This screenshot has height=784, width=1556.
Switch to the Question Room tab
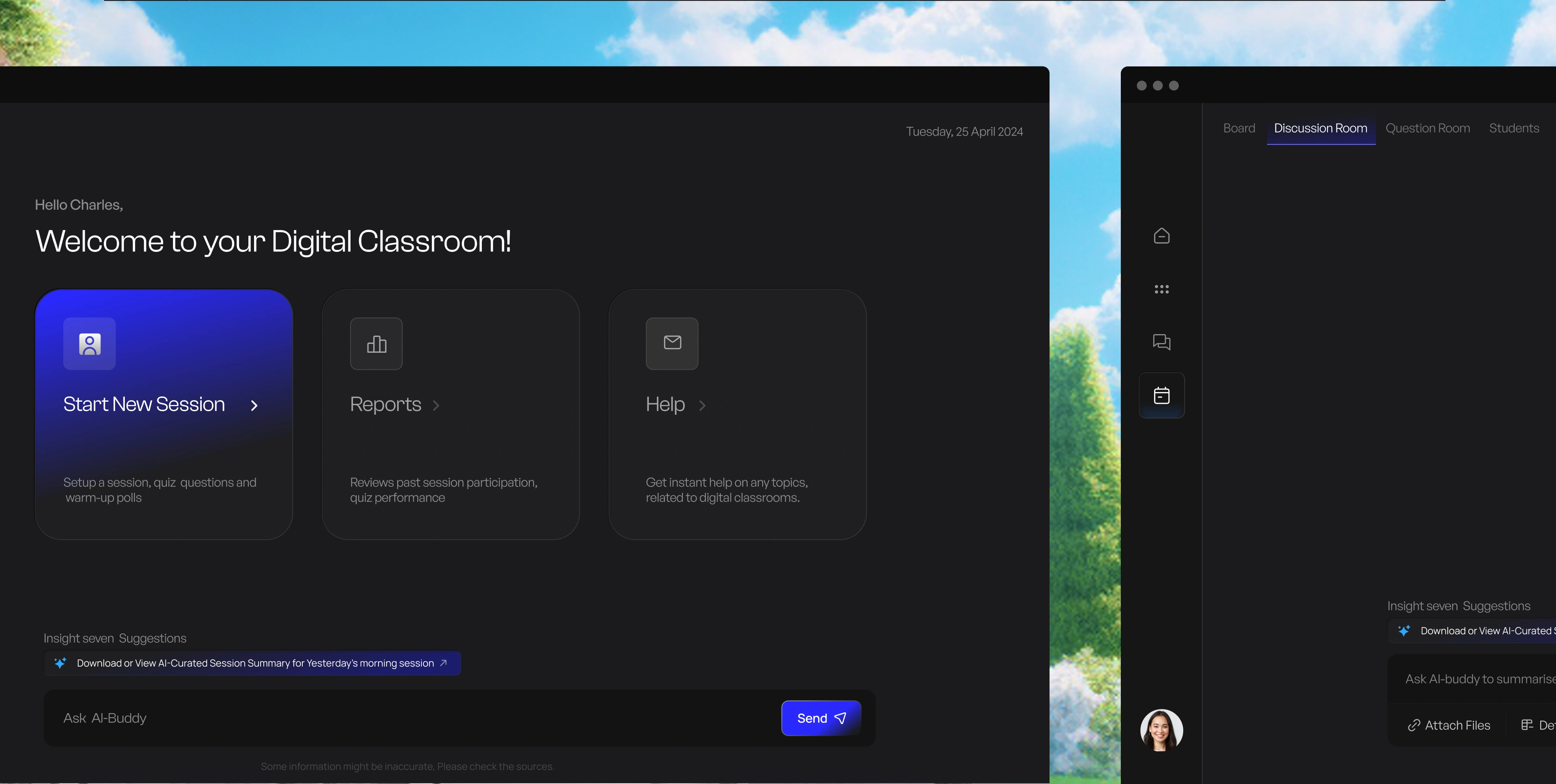pyautogui.click(x=1427, y=128)
